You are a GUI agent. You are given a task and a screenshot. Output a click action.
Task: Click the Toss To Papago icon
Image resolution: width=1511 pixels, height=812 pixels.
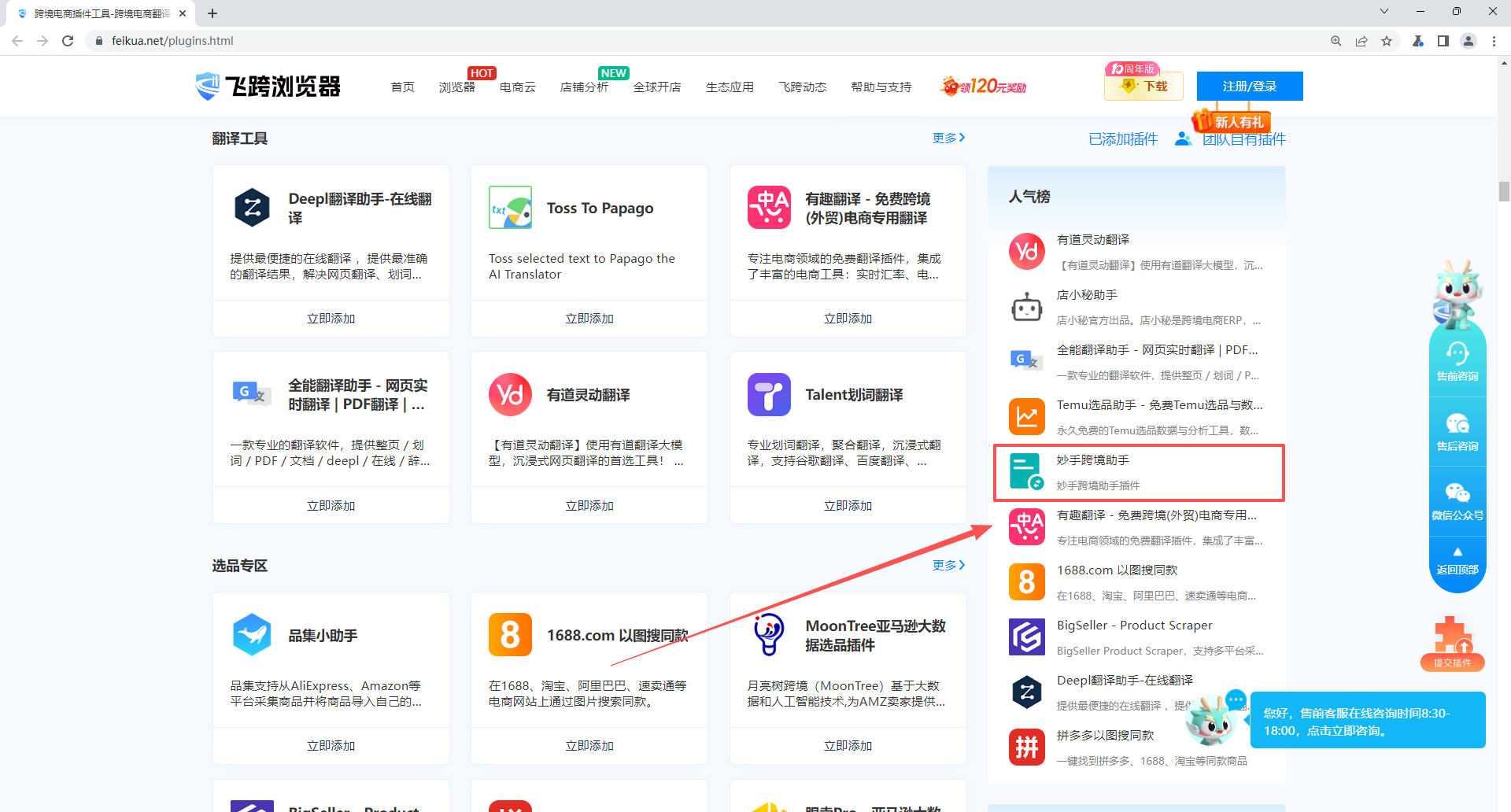510,208
